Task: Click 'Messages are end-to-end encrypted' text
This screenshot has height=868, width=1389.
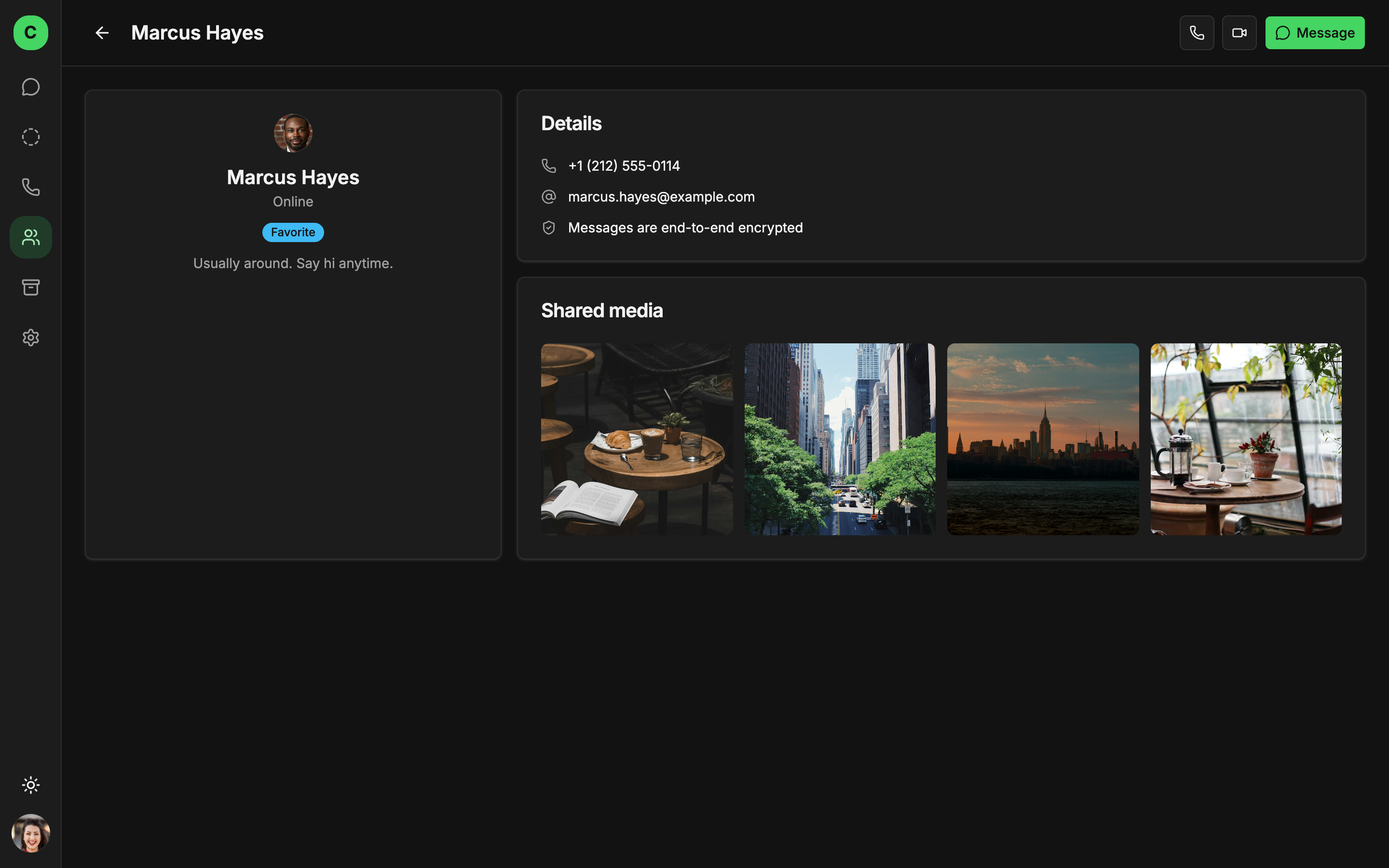Action: pos(685,228)
